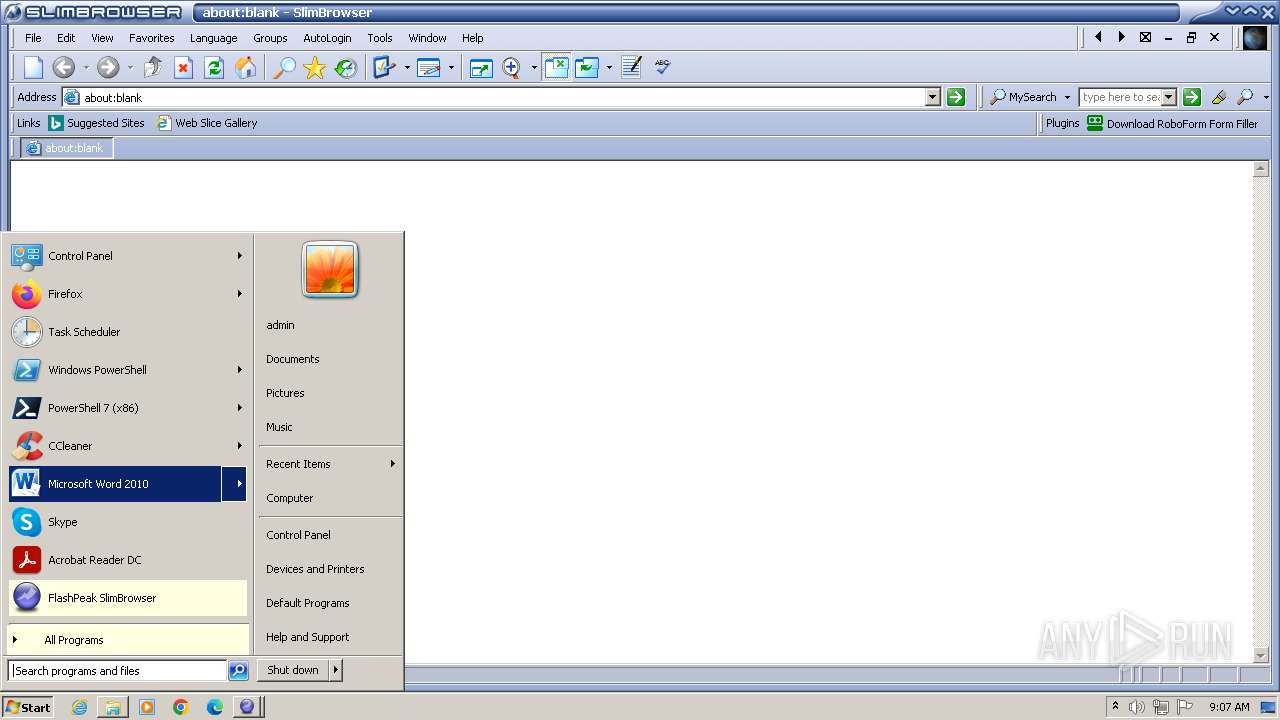Screen dimensions: 1280x720
Task: Expand the zoom level dropdown arrow
Action: pyautogui.click(x=534, y=68)
